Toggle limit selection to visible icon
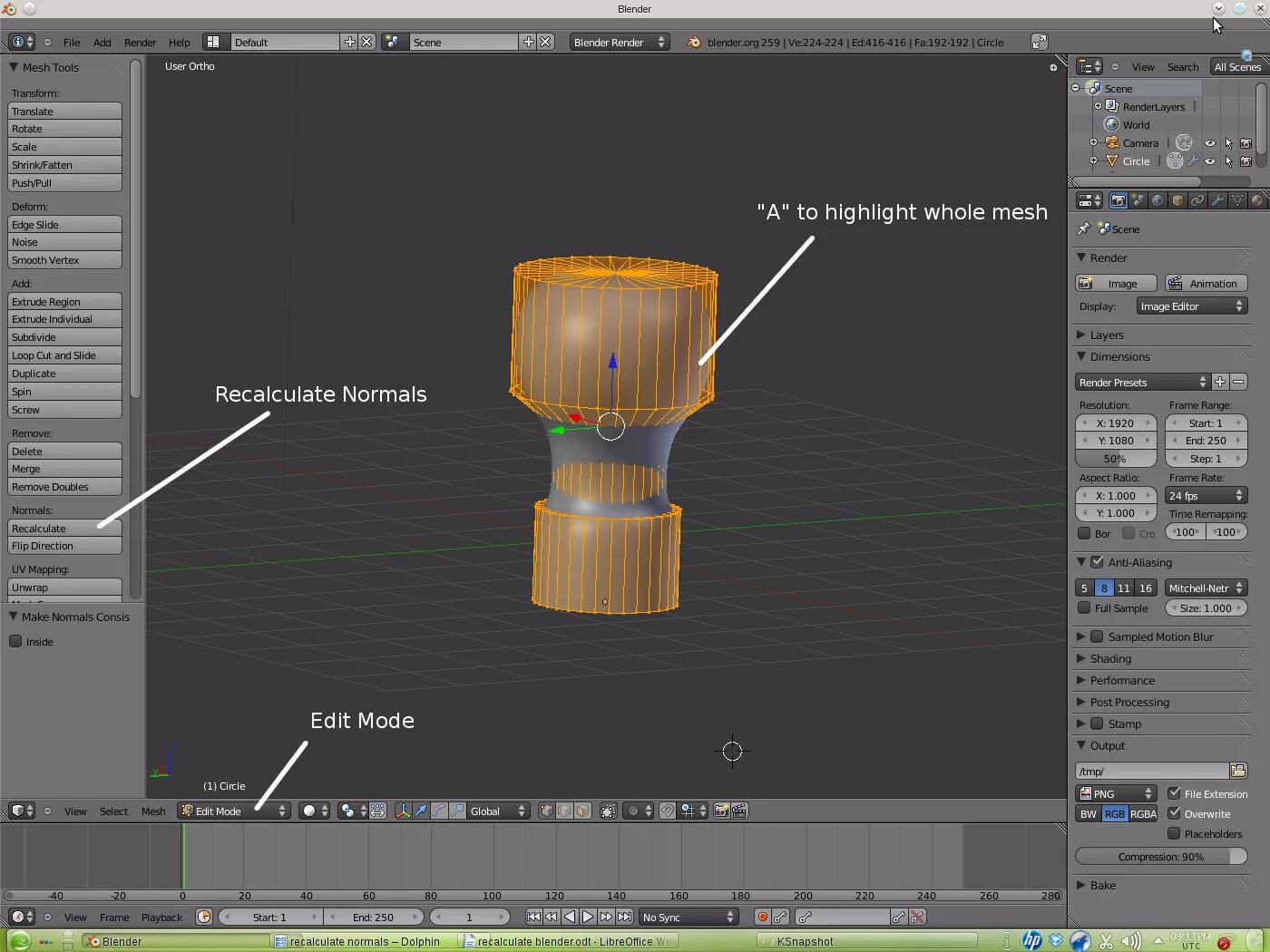Image resolution: width=1270 pixels, height=952 pixels. (x=609, y=811)
